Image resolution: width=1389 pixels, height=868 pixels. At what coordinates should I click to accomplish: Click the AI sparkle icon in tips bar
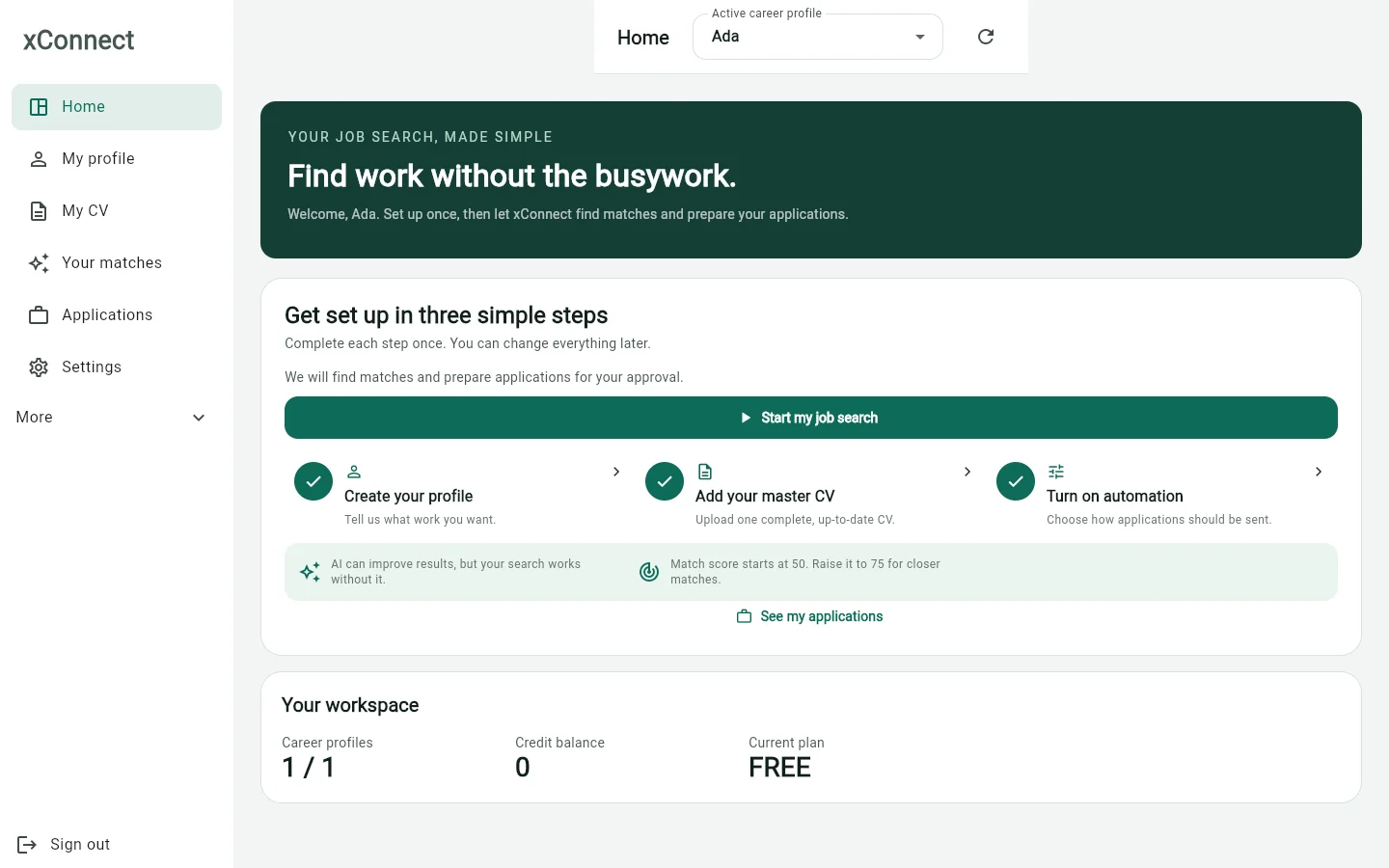click(x=310, y=572)
